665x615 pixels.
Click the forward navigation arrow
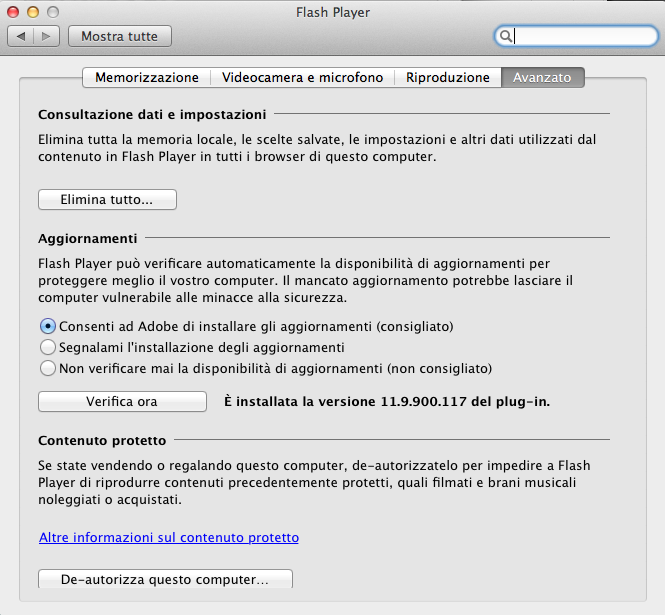pos(47,36)
